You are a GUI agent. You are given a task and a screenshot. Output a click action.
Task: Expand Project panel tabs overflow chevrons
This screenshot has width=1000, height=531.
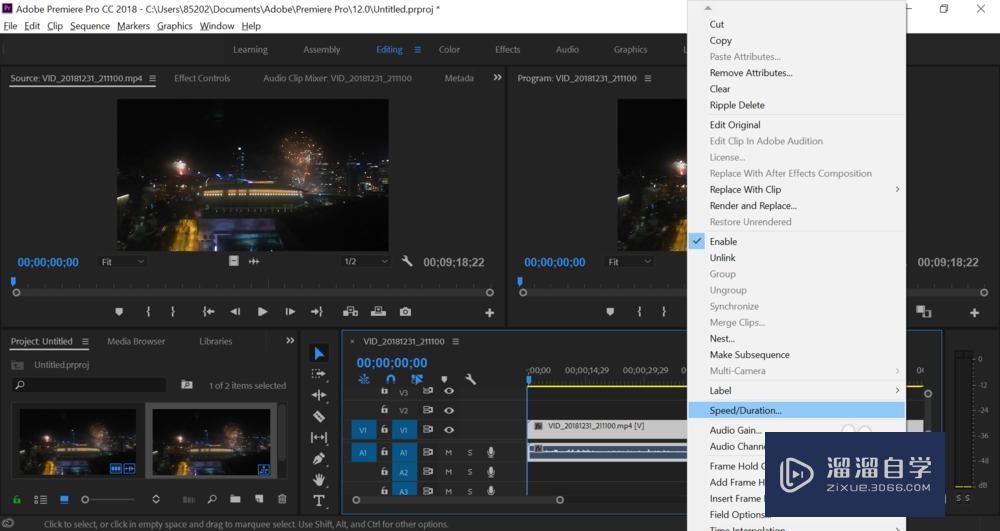290,340
